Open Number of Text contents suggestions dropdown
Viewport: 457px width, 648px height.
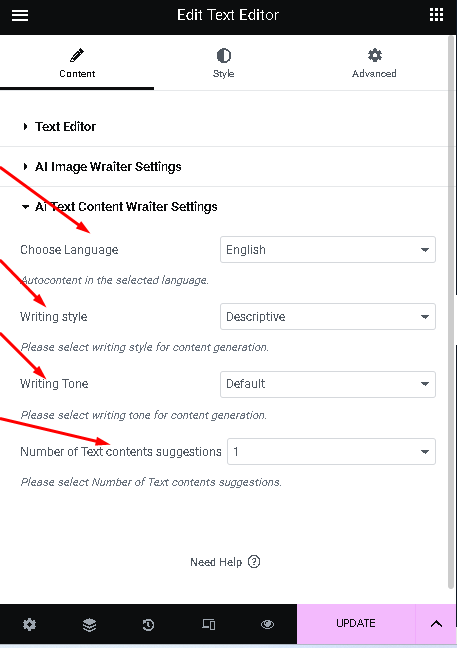pos(331,451)
